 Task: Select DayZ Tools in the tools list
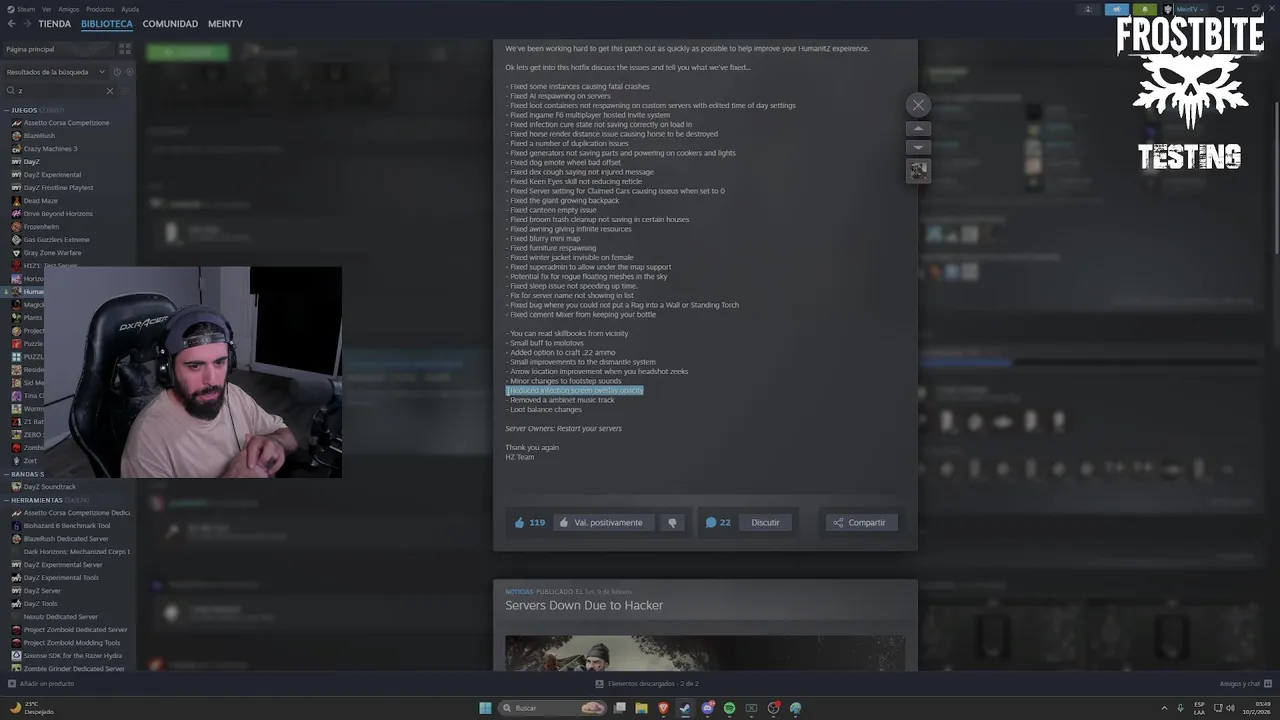coord(41,604)
